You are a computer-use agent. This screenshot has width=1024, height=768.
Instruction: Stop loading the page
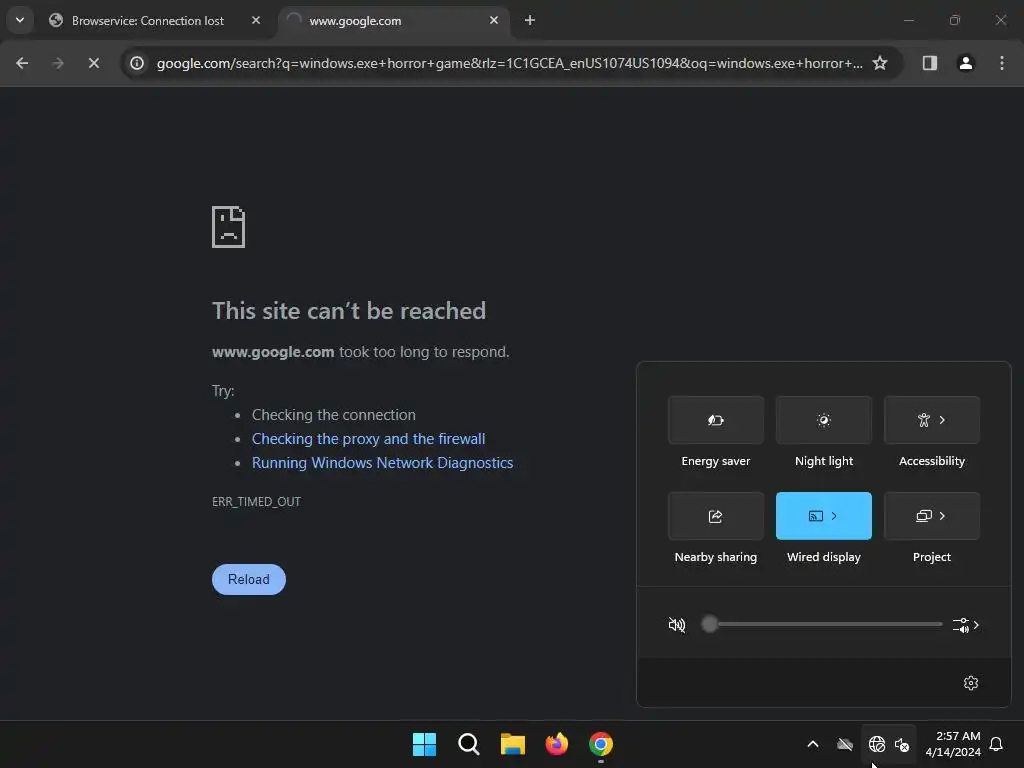coord(94,63)
